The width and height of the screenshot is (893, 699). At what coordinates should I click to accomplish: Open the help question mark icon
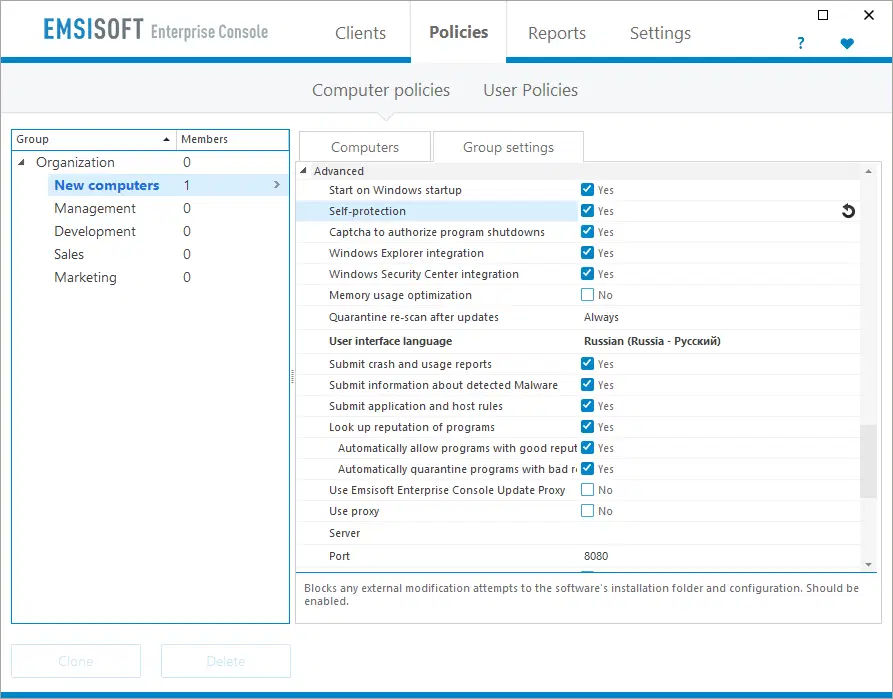tap(801, 43)
